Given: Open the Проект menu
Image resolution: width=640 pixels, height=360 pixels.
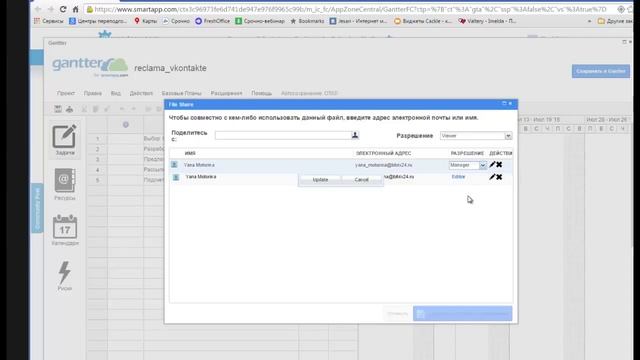Looking at the screenshot, I should 66,93.
